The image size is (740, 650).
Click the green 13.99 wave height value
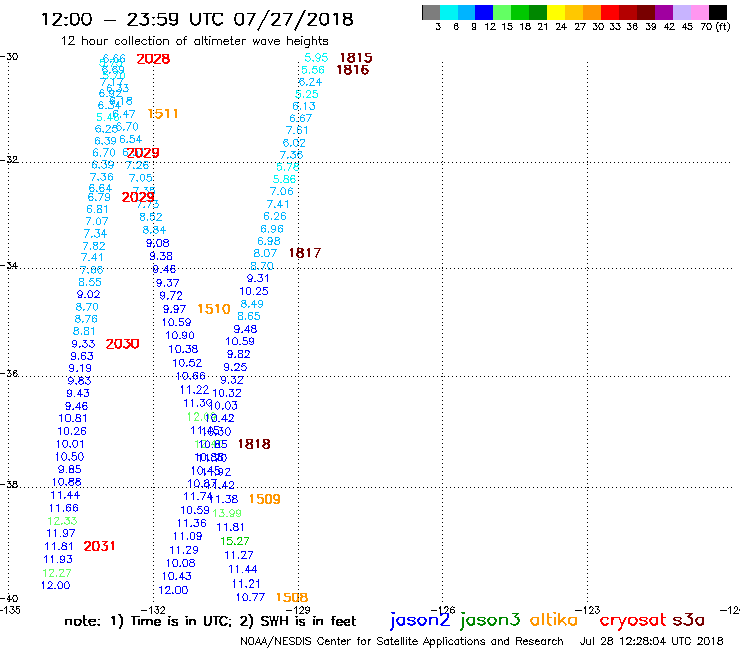coord(227,513)
